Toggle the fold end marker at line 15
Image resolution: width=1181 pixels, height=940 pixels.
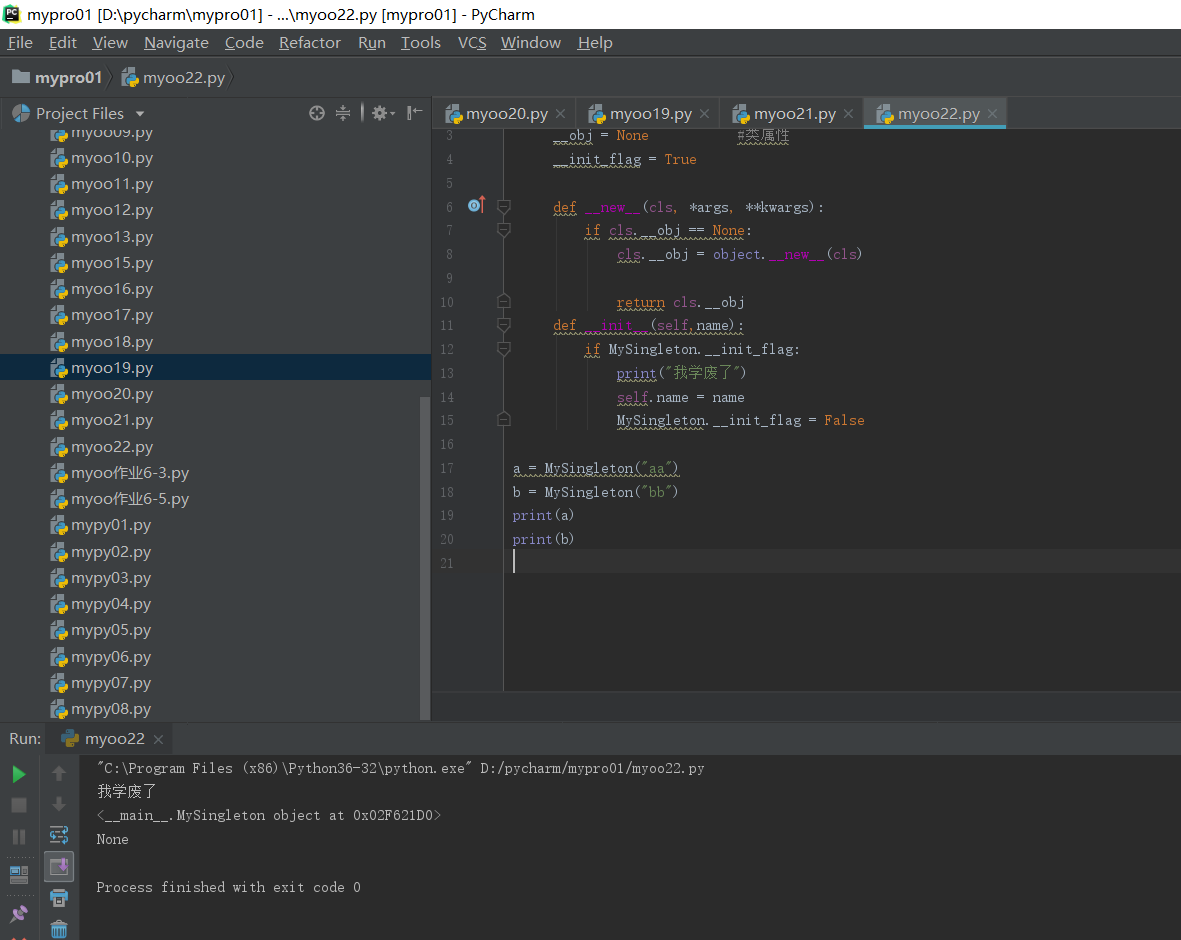pyautogui.click(x=504, y=420)
